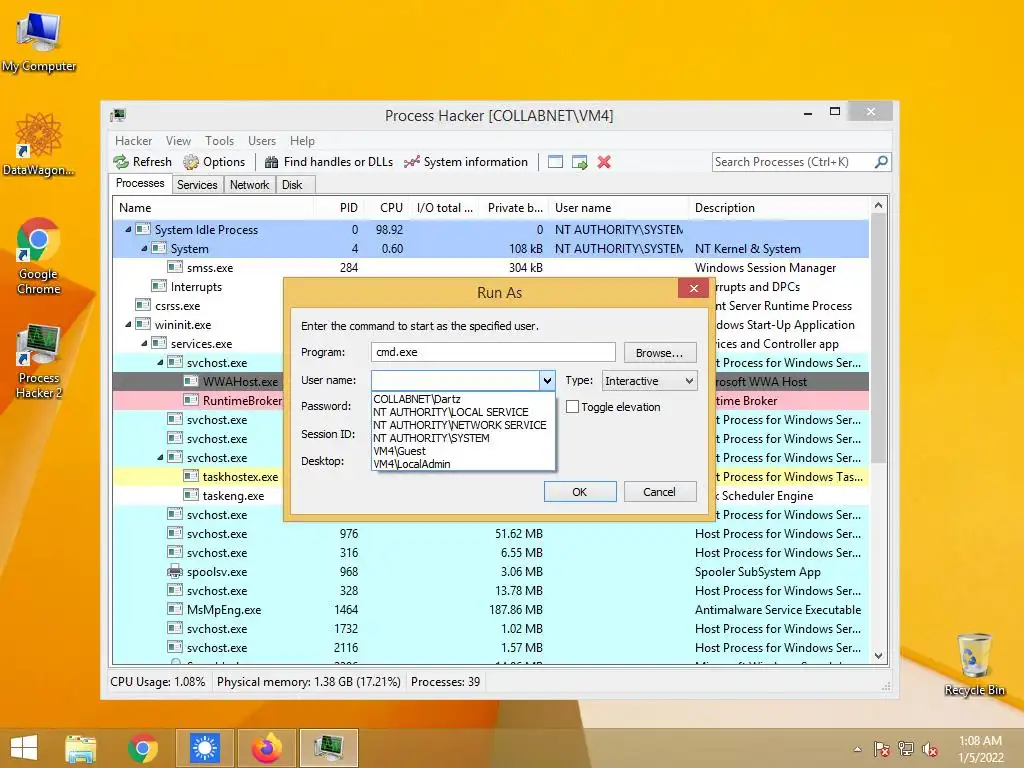Open Google Chrome desktop shortcut
1024x768 pixels.
click(x=39, y=257)
